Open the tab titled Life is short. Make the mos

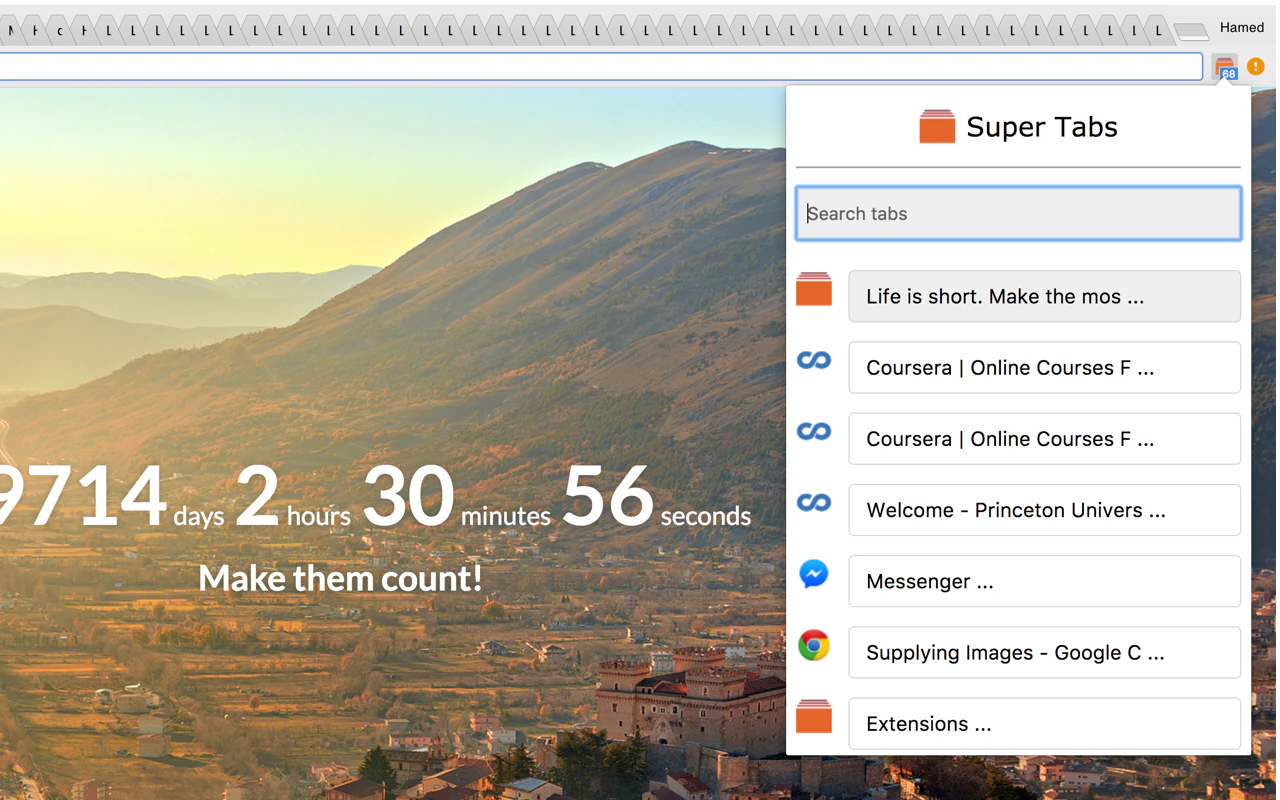(1044, 296)
